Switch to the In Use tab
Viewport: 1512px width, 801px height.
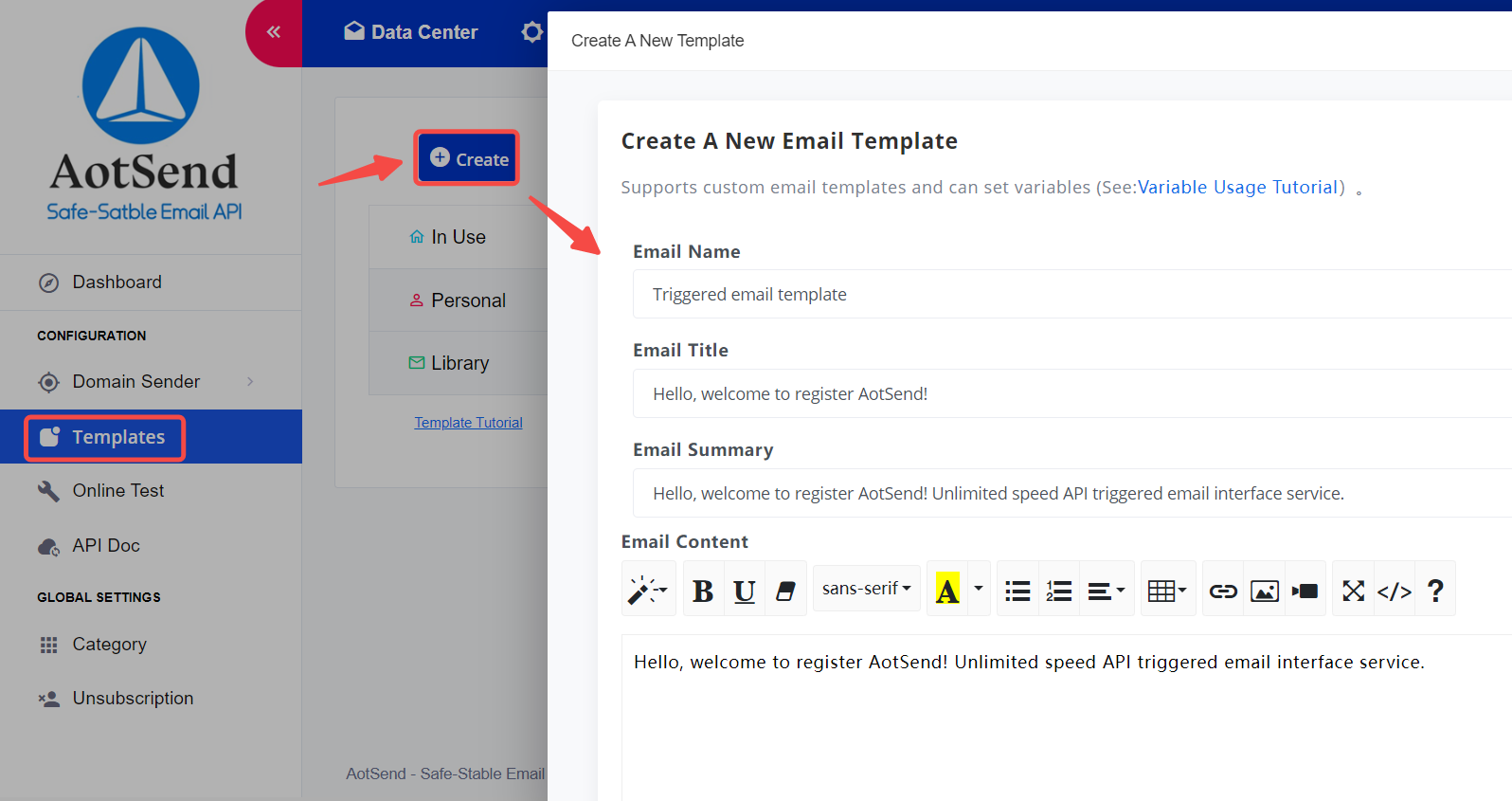459,237
